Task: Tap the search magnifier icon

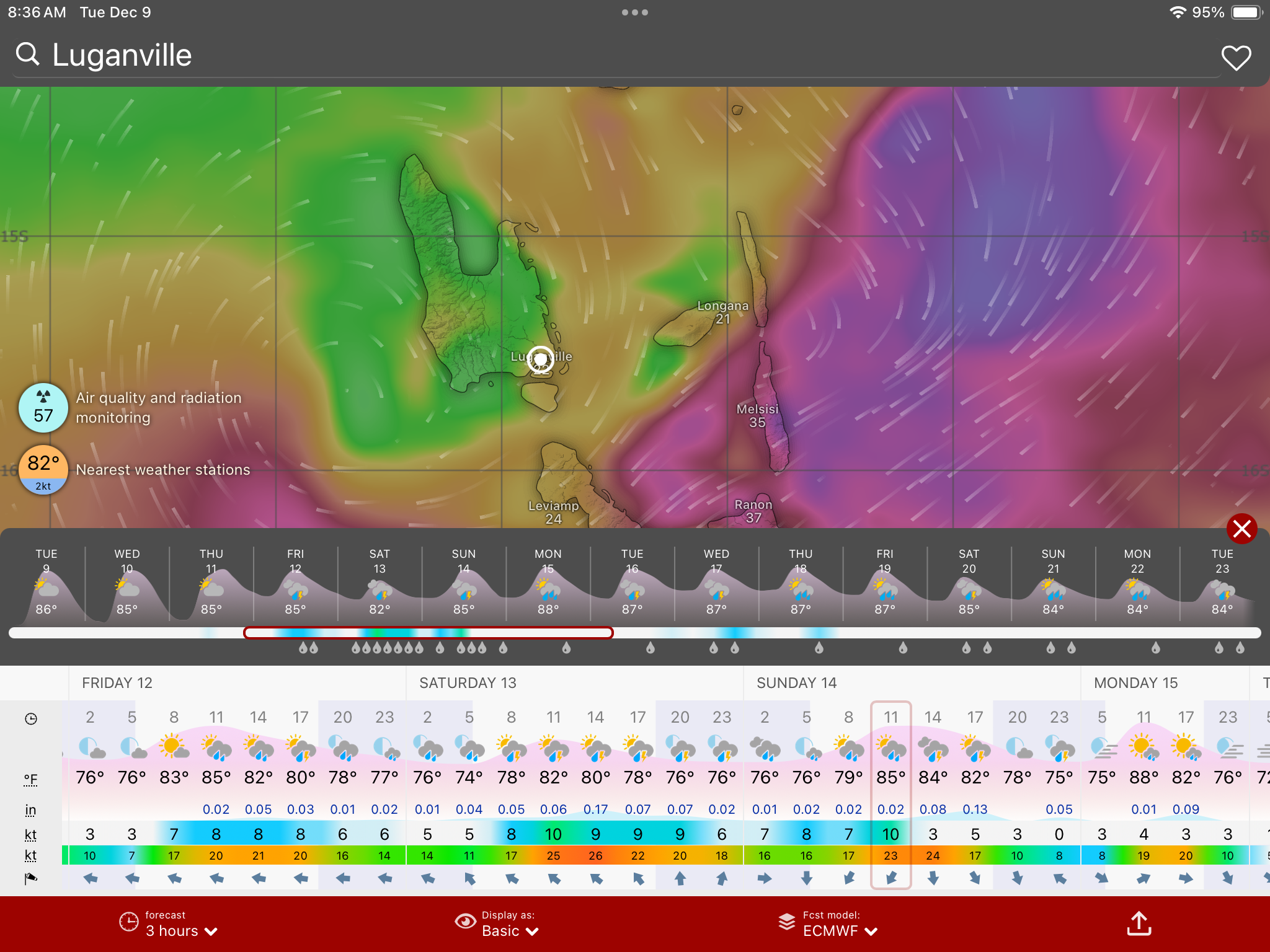Action: coord(27,55)
